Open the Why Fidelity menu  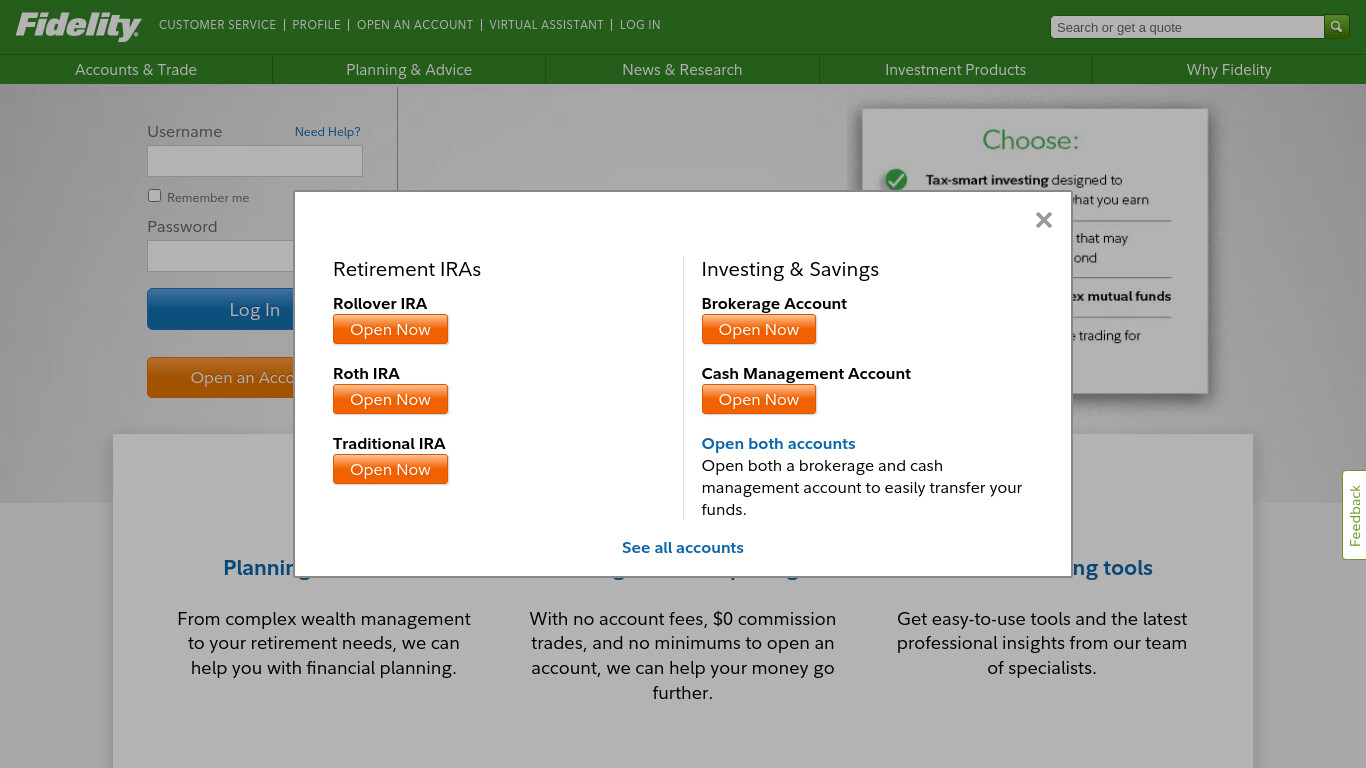click(x=1229, y=69)
